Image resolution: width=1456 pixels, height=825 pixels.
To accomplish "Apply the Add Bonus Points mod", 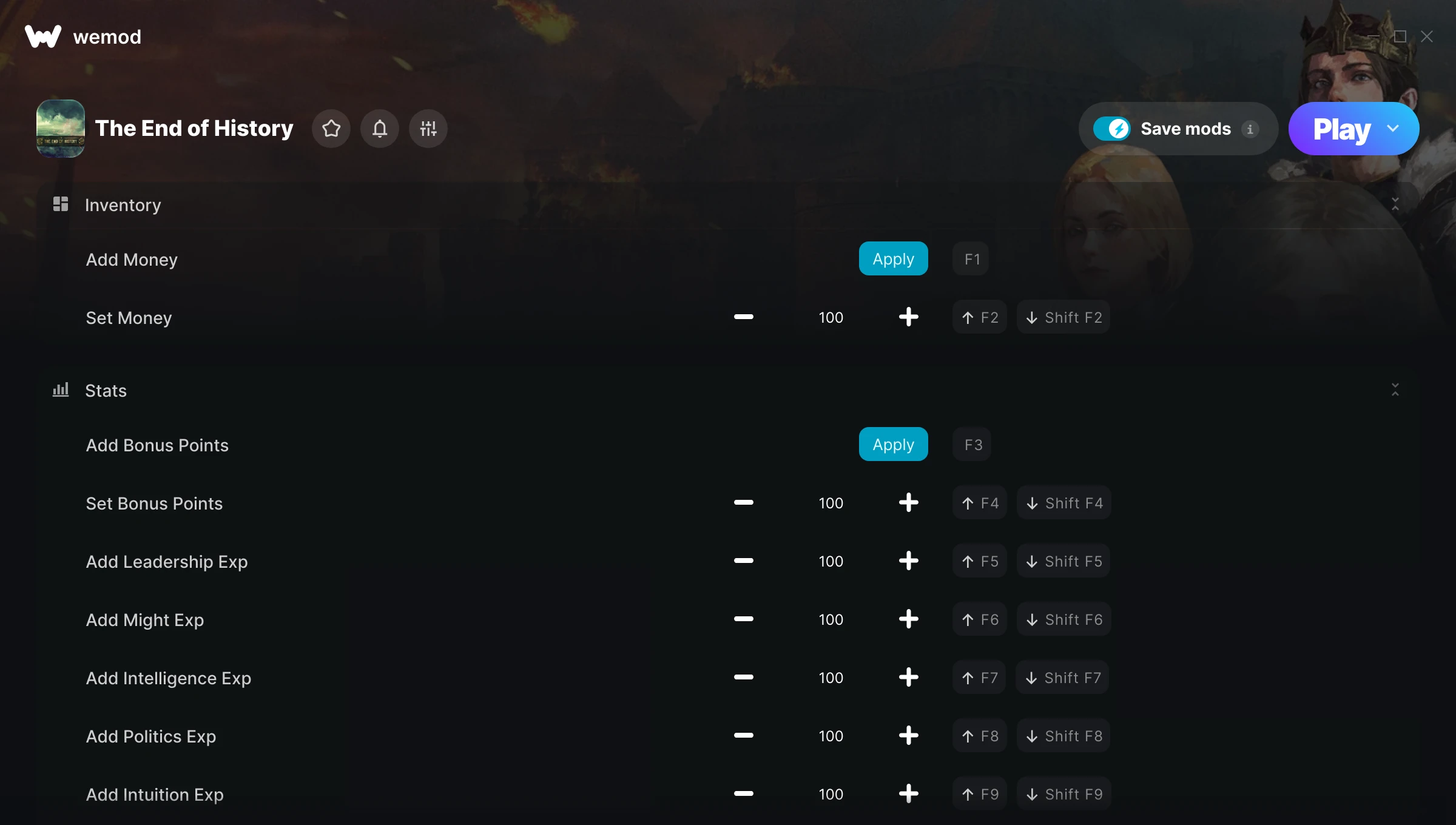I will [x=893, y=444].
